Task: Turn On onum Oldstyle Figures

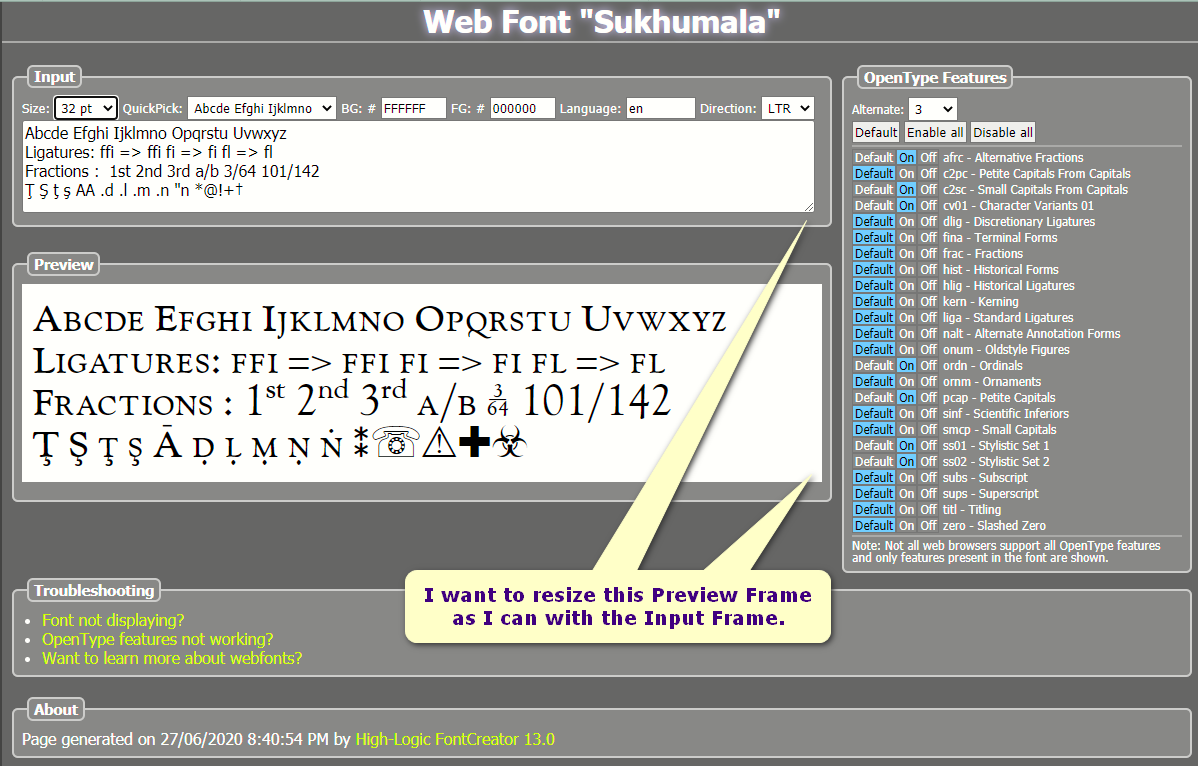Action: (x=907, y=350)
